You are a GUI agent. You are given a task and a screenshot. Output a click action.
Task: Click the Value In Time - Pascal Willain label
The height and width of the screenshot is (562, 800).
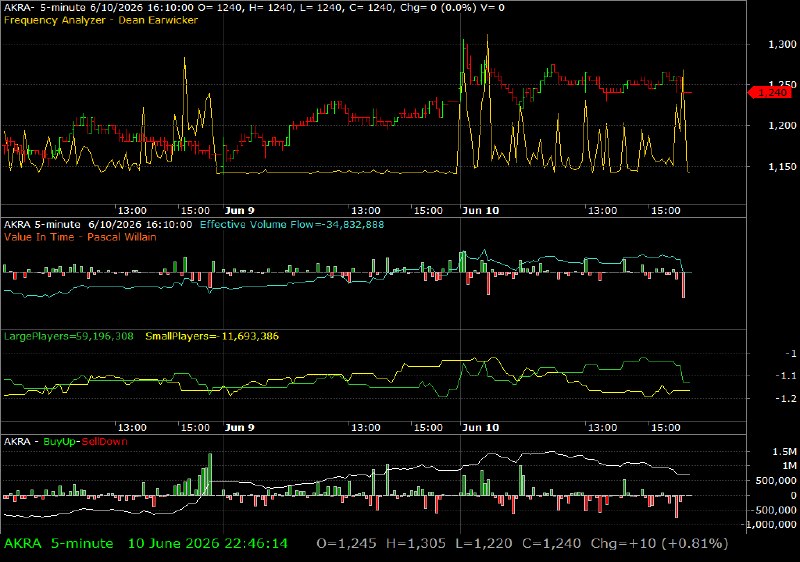click(80, 237)
